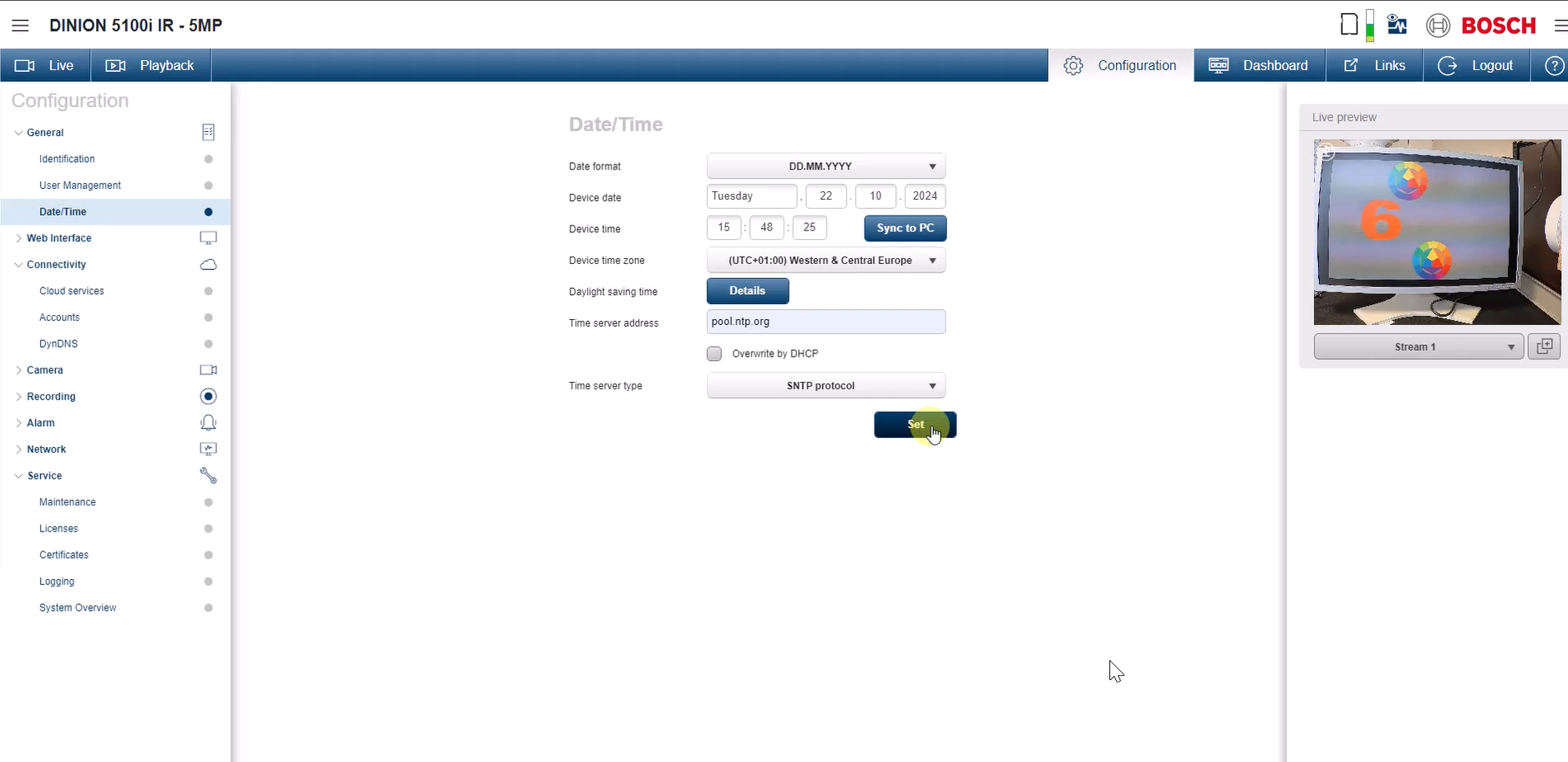Open the Date format dropdown

(826, 166)
